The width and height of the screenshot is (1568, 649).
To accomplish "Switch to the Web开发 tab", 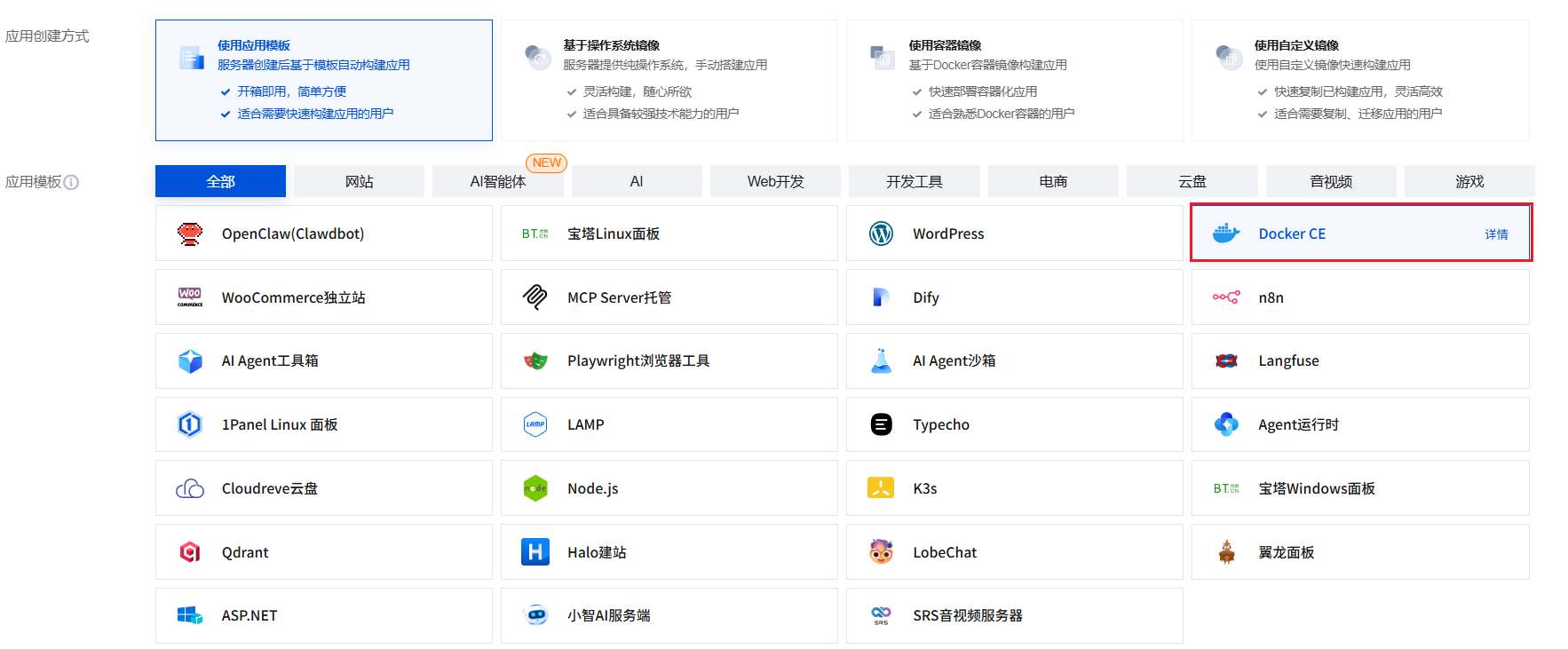I will click(775, 181).
